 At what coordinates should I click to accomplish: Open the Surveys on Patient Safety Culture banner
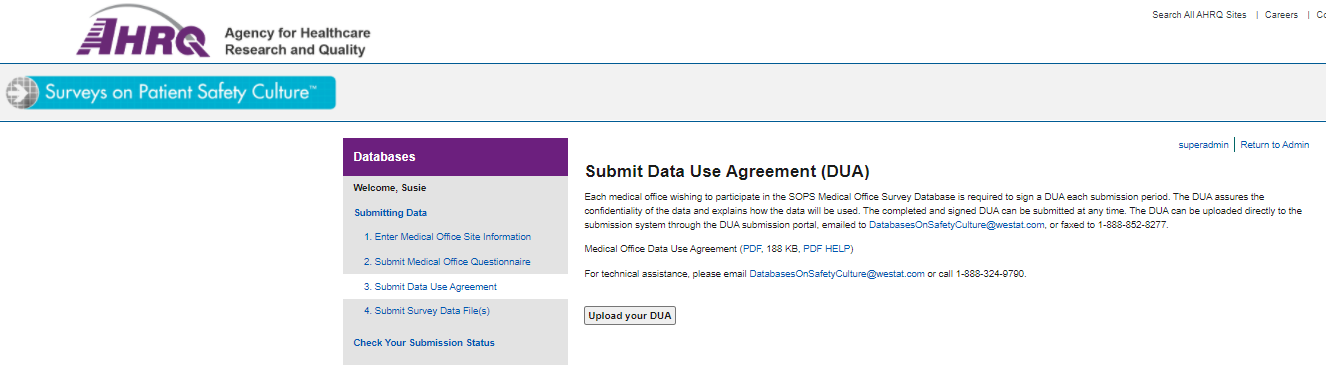tap(169, 93)
